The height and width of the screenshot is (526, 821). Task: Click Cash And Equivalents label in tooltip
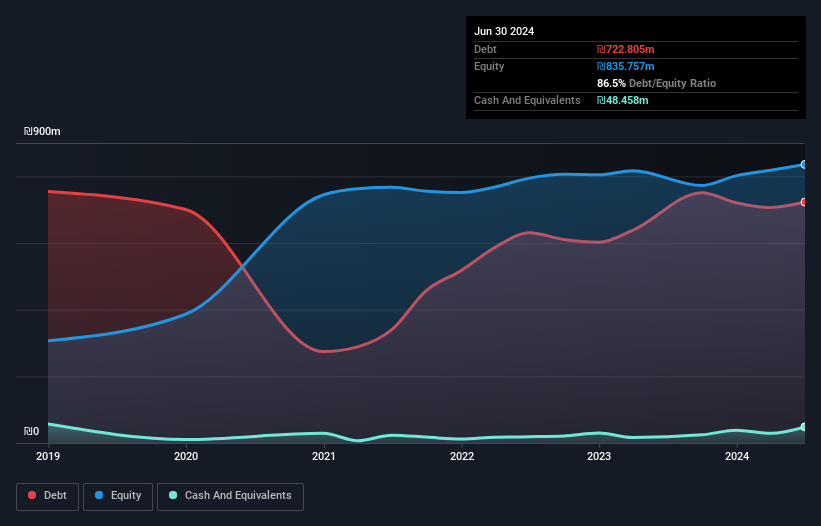coord(527,100)
